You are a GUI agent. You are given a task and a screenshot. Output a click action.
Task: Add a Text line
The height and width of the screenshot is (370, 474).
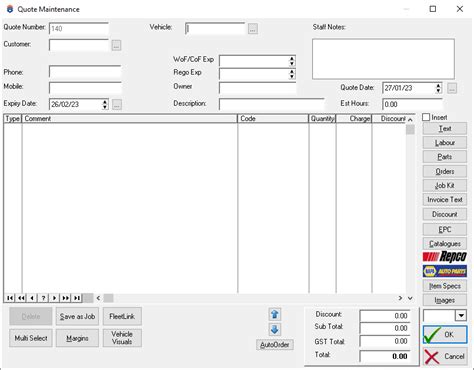click(445, 129)
